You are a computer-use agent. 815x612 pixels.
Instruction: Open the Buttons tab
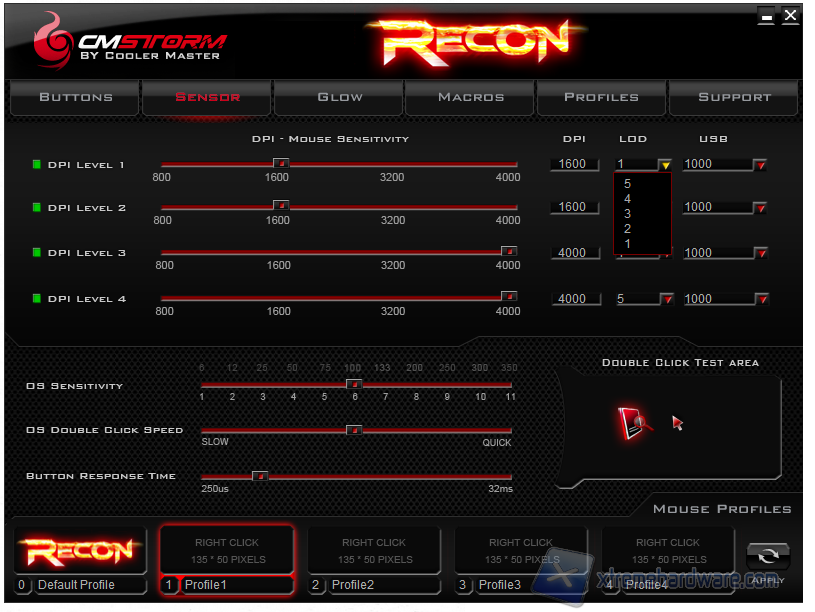point(76,97)
